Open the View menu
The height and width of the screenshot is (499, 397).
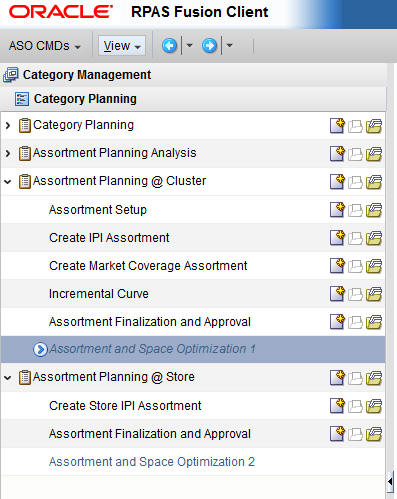pos(122,46)
